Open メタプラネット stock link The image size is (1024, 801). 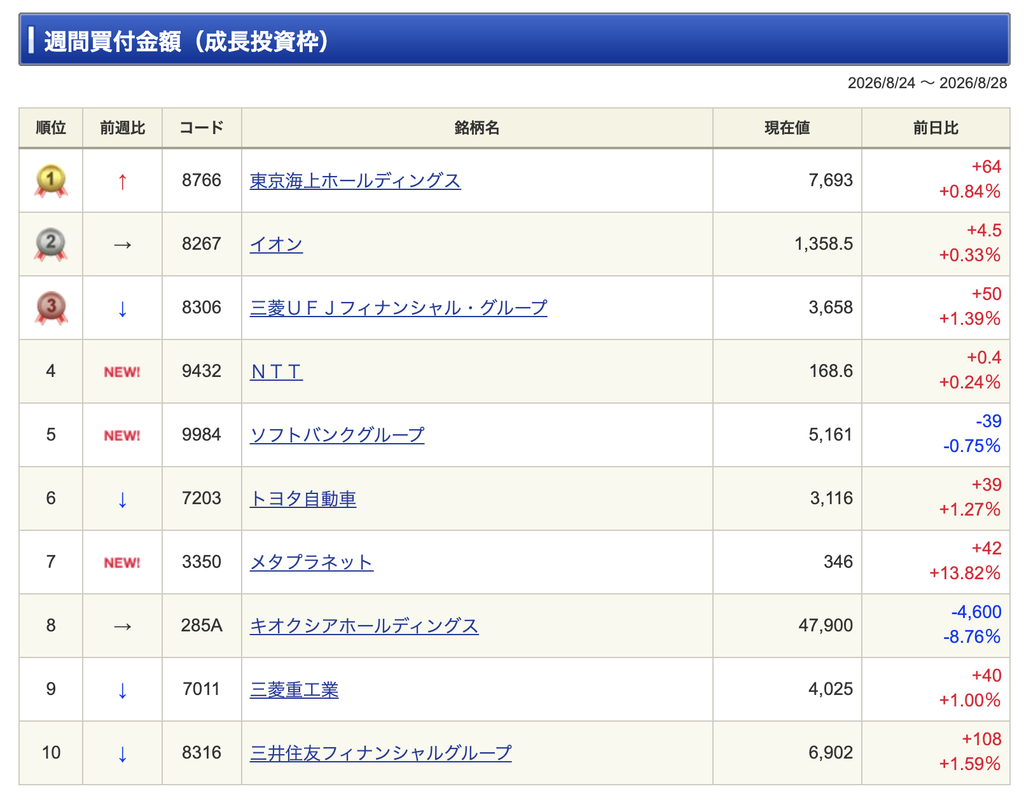tap(312, 562)
